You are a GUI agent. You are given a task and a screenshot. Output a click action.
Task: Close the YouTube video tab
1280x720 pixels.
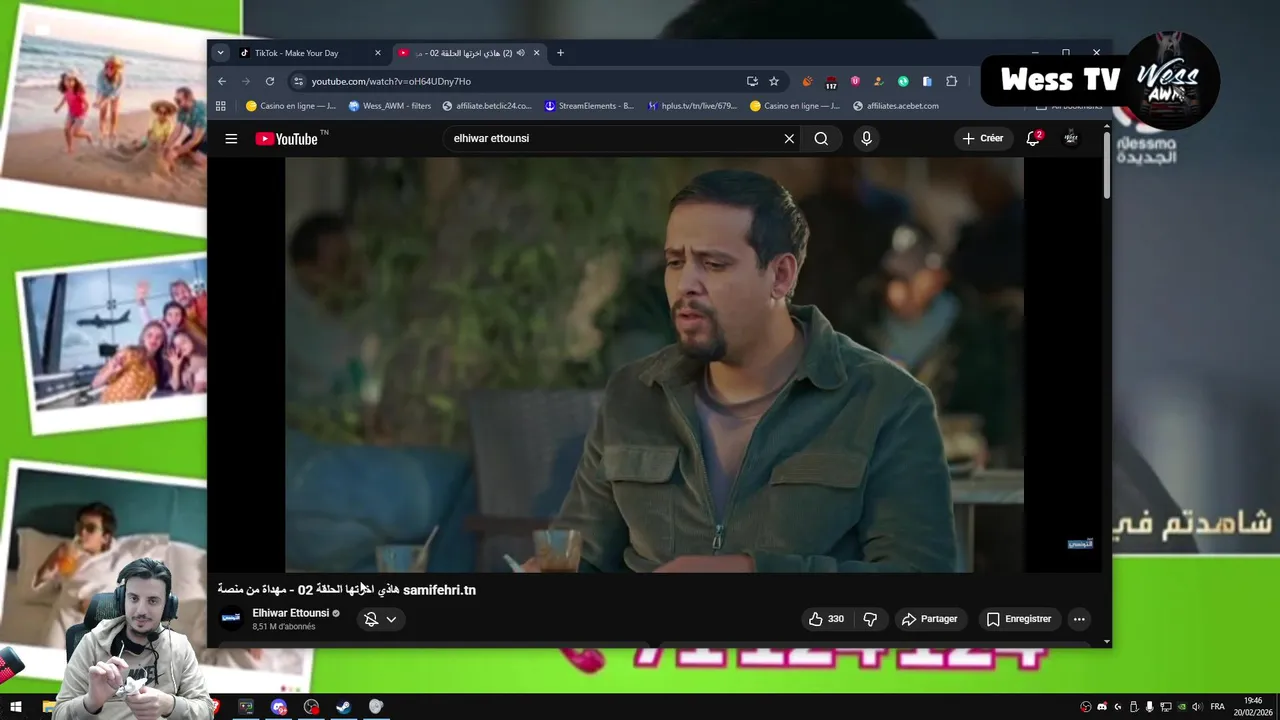tap(536, 53)
